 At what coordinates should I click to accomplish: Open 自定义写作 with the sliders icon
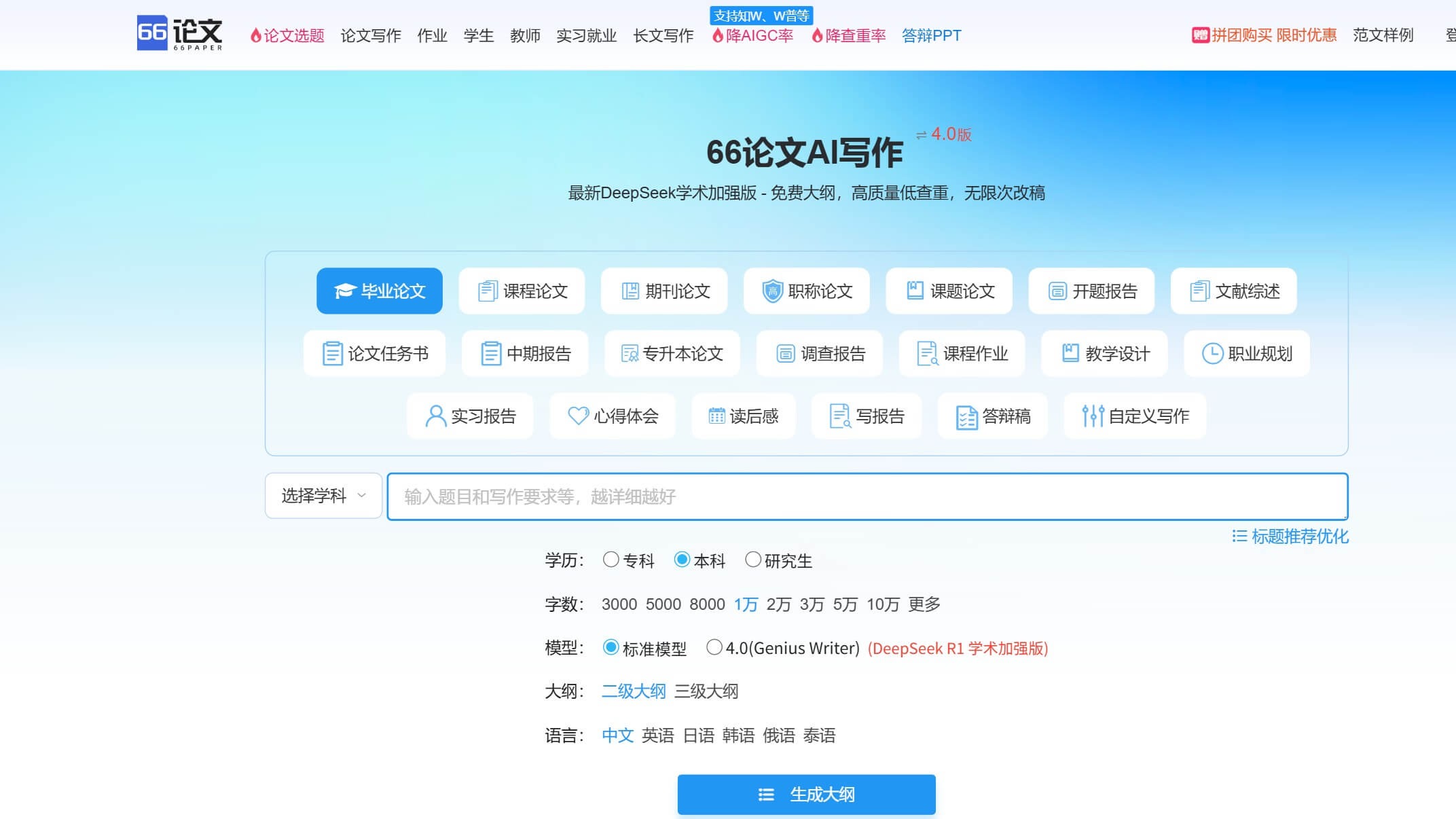pyautogui.click(x=1133, y=416)
